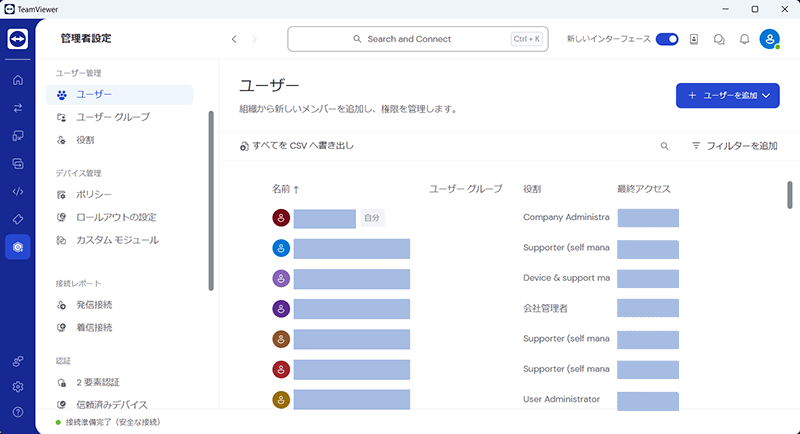Open 2 要素認証 in the sidebar
This screenshot has height=434, width=800.
coord(98,382)
